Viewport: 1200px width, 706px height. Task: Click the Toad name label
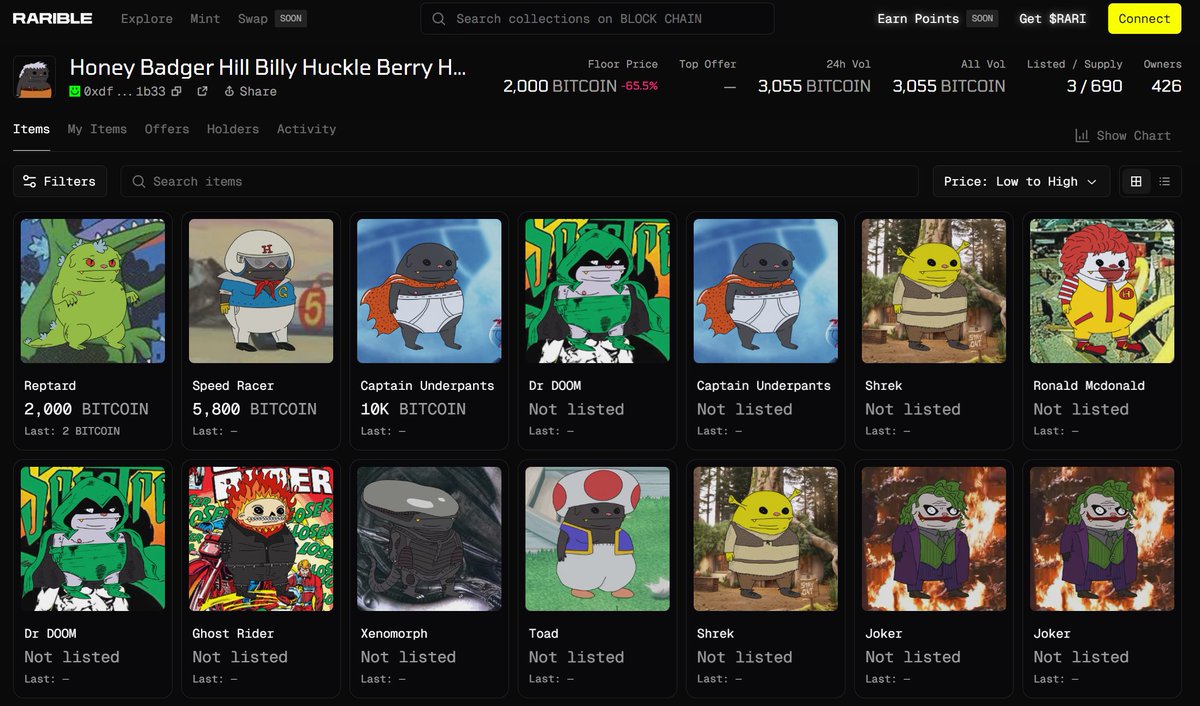(x=544, y=633)
